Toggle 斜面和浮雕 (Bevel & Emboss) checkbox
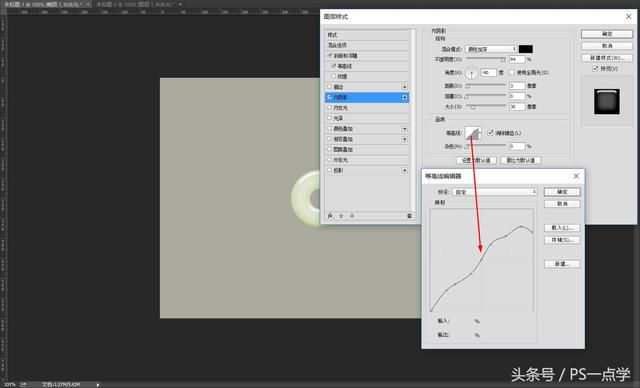The image size is (640, 388). (x=330, y=55)
